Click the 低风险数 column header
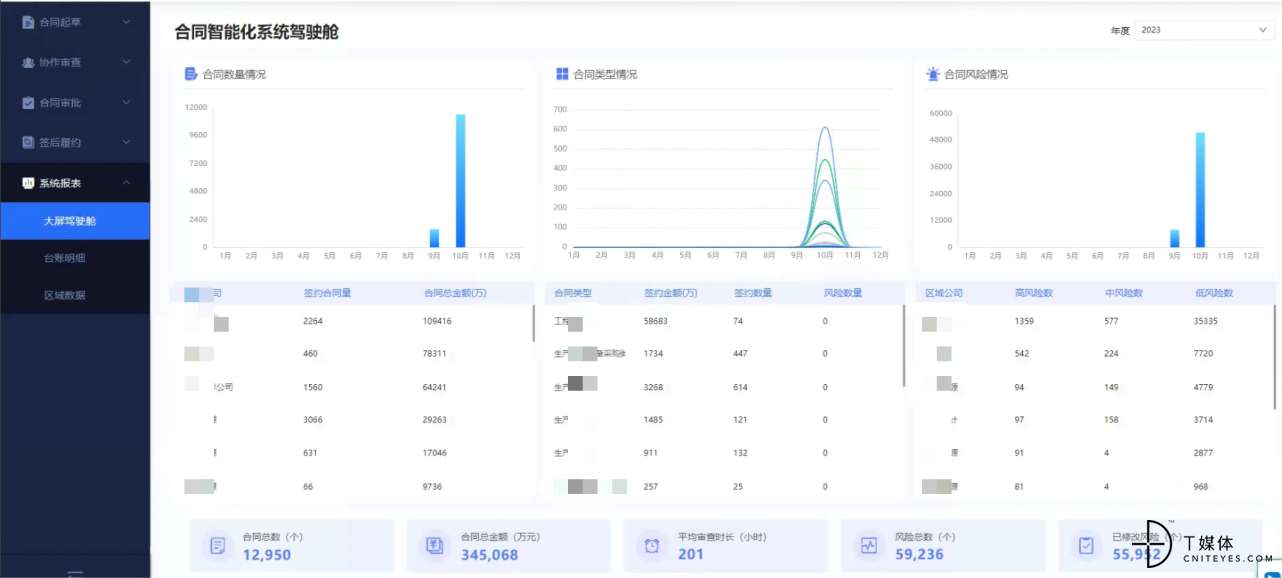Image resolution: width=1282 pixels, height=578 pixels. [1214, 293]
